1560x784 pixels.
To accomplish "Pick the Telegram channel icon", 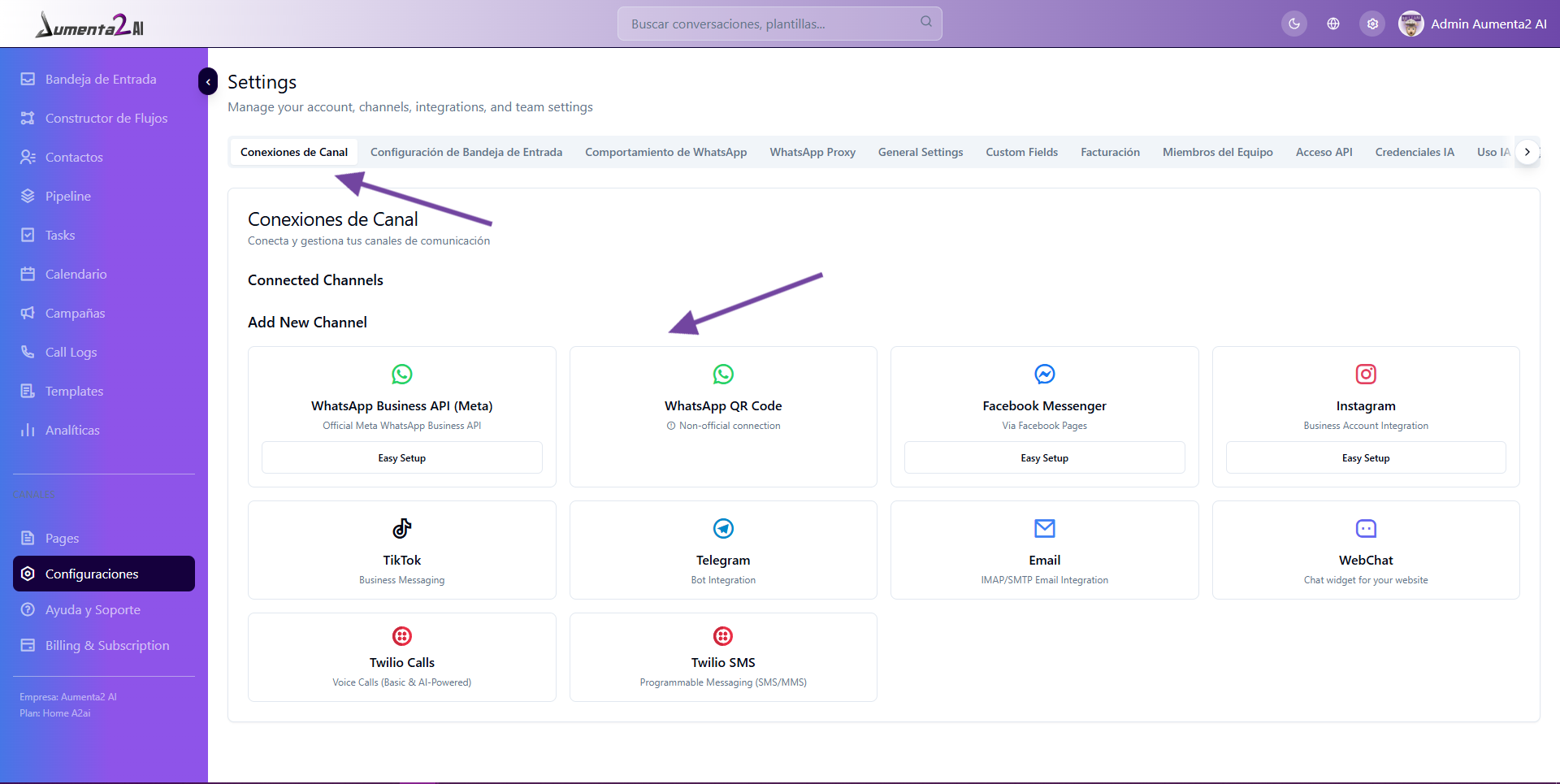I will 723,528.
